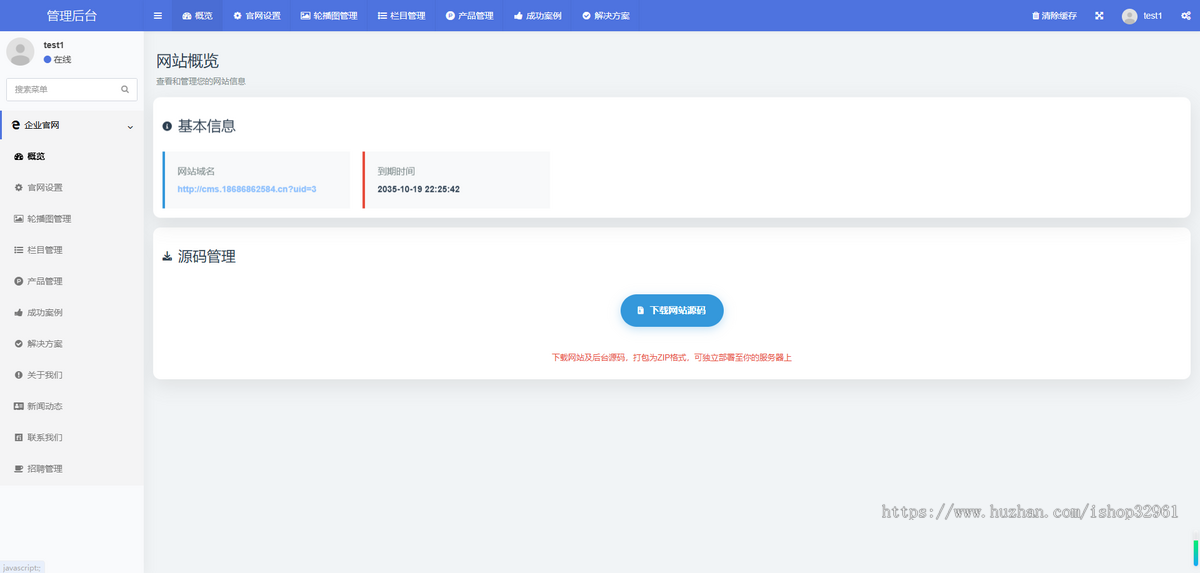Click the 管理后台 logo title

click(x=72, y=16)
